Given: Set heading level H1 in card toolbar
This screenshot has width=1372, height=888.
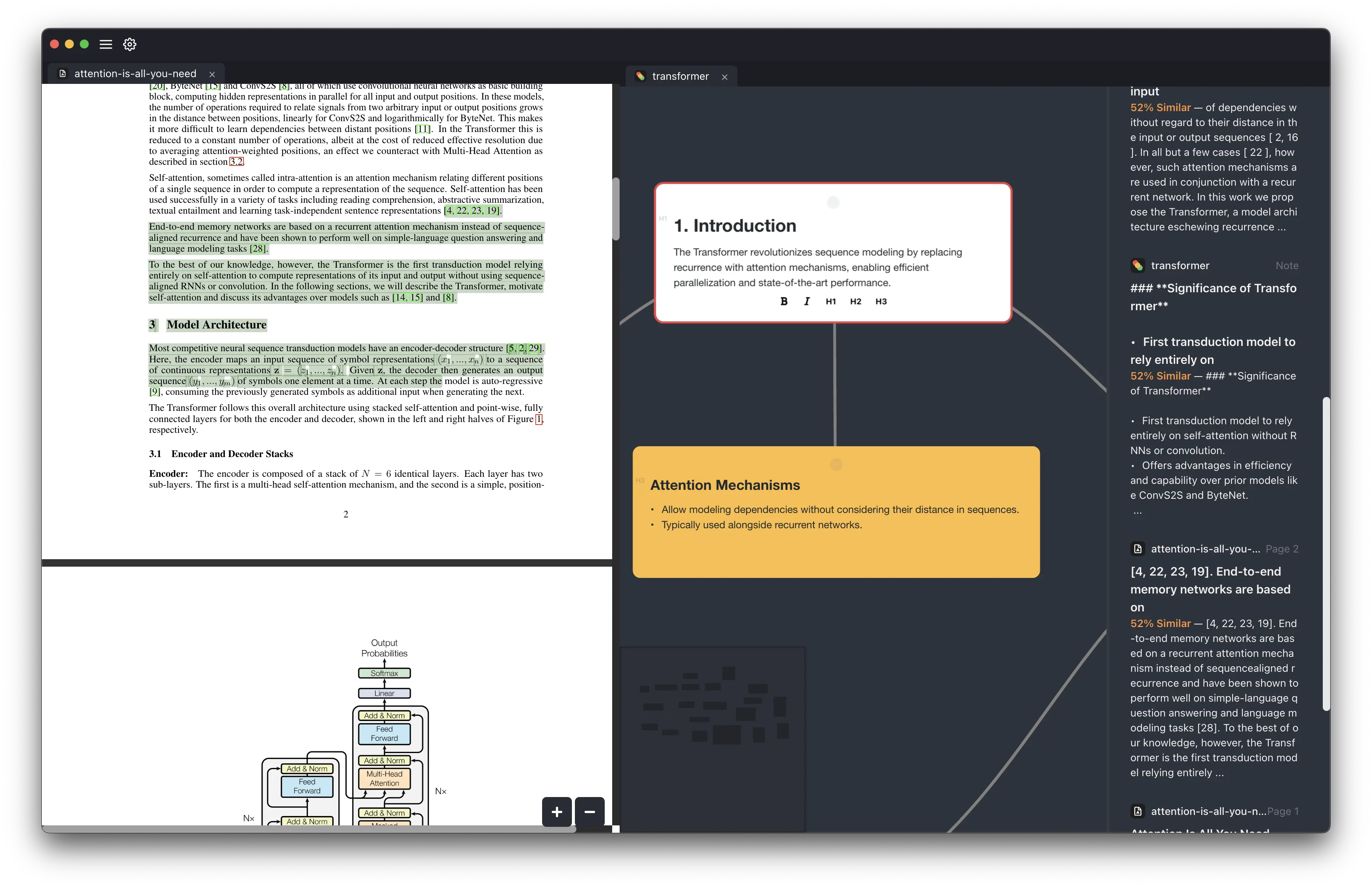Looking at the screenshot, I should pyautogui.click(x=831, y=301).
